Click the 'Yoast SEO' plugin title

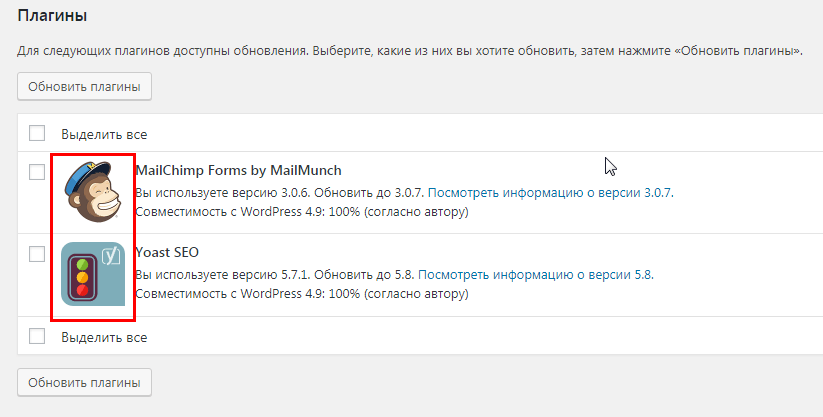click(x=167, y=253)
